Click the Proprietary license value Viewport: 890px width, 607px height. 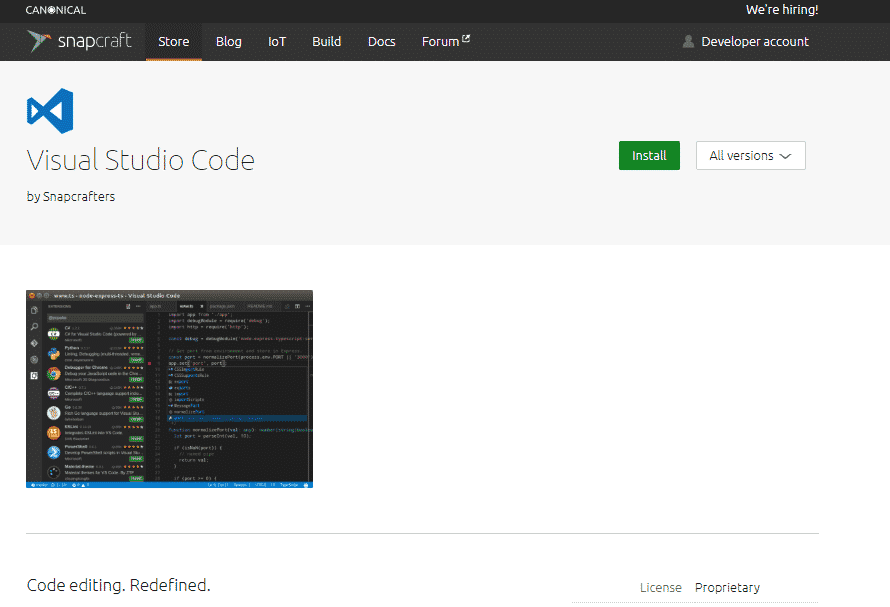coord(727,588)
